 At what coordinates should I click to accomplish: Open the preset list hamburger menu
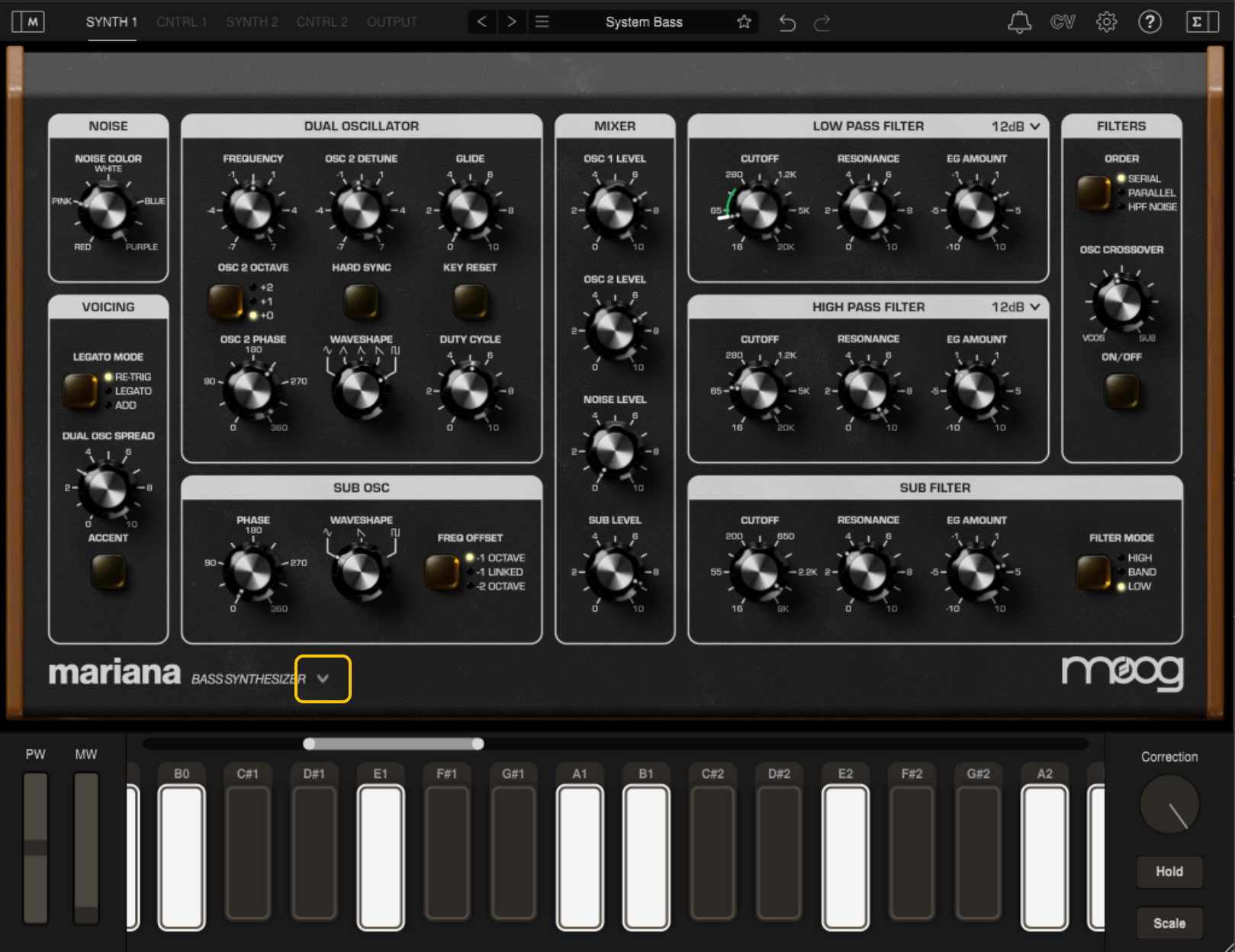point(542,21)
